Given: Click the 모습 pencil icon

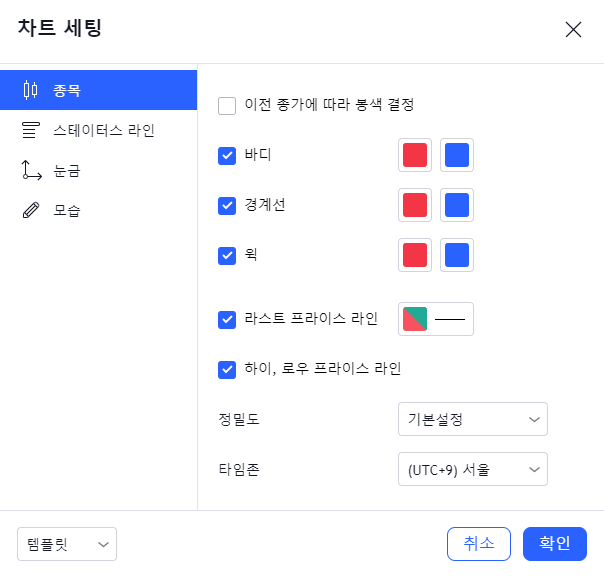Looking at the screenshot, I should pyautogui.click(x=30, y=211).
